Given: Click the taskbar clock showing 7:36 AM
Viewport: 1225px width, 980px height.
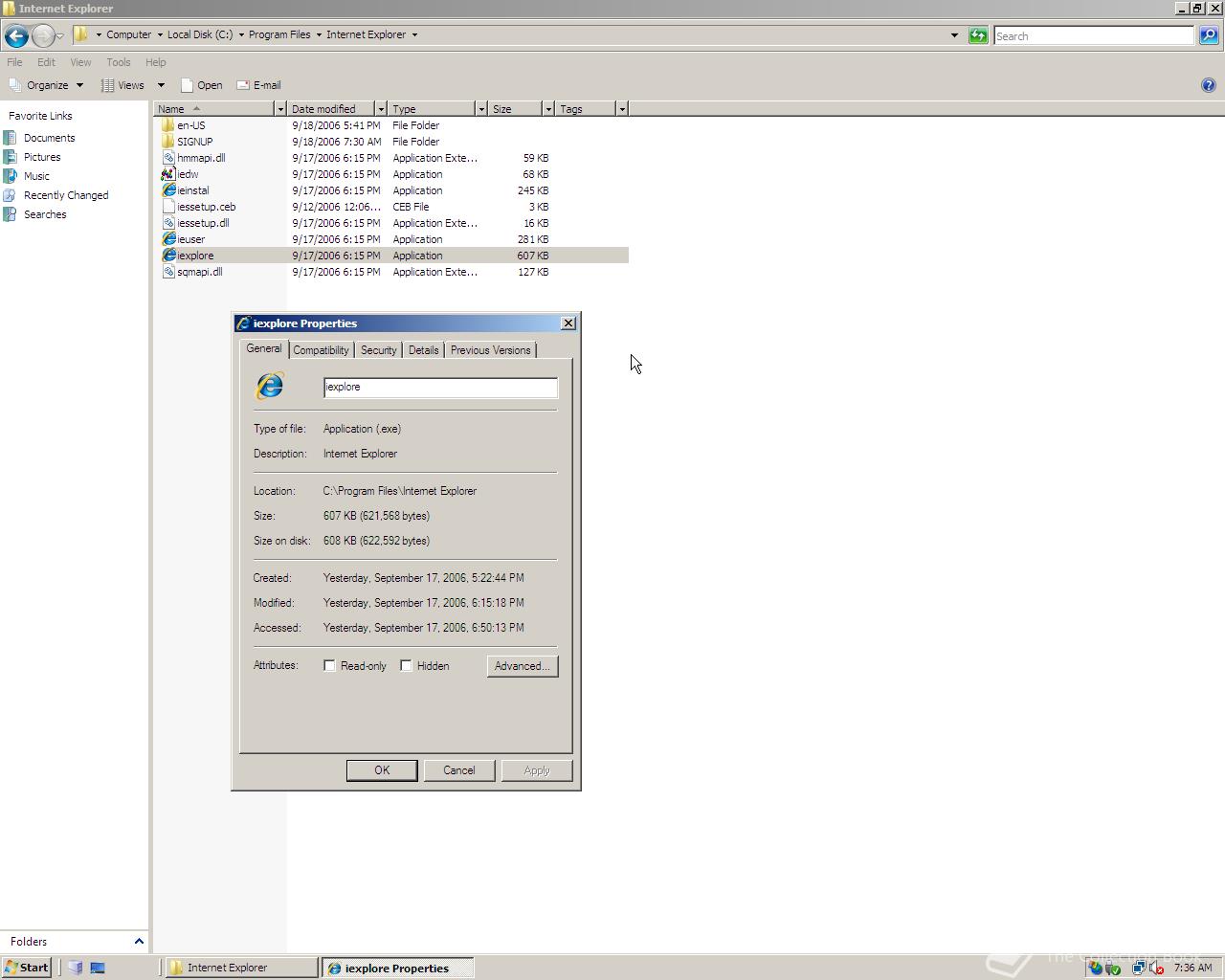Looking at the screenshot, I should click(1192, 968).
